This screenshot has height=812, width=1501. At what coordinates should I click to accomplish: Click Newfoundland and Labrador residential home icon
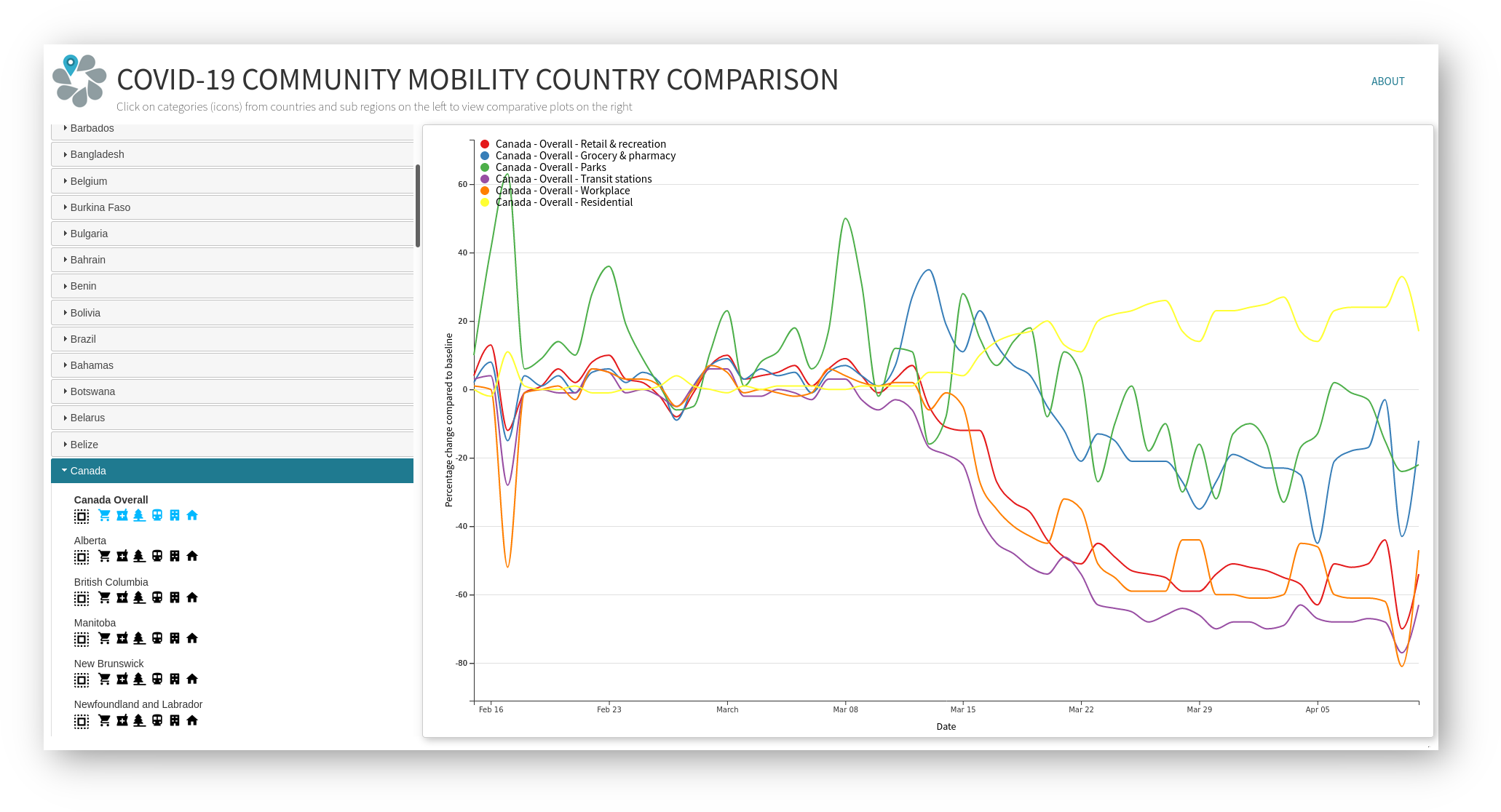point(192,720)
